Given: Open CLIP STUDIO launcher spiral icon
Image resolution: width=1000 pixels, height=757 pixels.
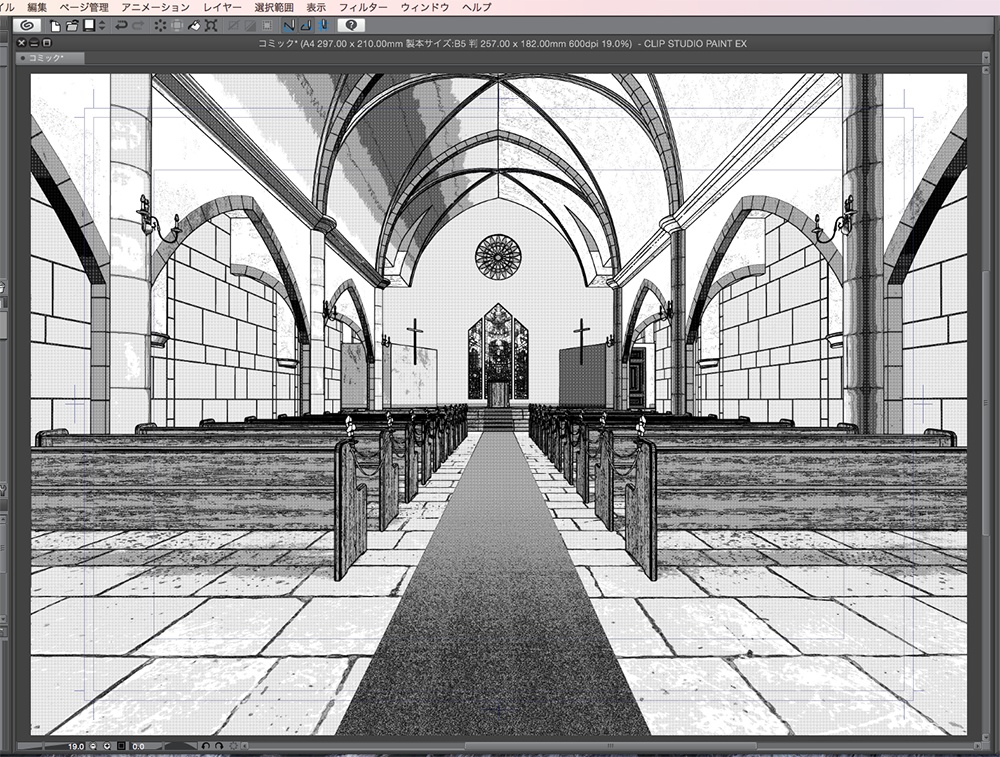Looking at the screenshot, I should point(26,26).
